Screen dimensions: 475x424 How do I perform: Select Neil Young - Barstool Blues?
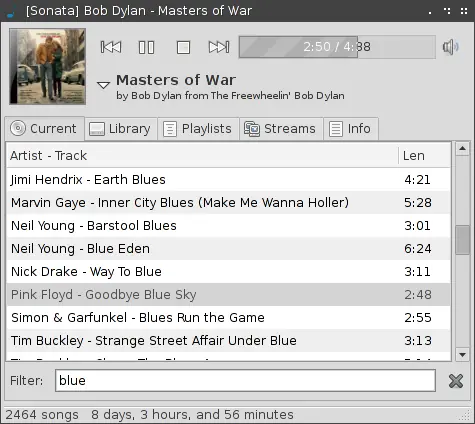pyautogui.click(x=228, y=226)
